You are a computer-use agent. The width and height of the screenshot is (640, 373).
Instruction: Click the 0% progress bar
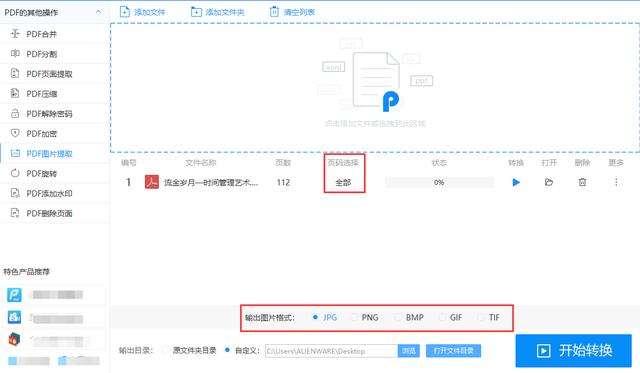click(439, 182)
